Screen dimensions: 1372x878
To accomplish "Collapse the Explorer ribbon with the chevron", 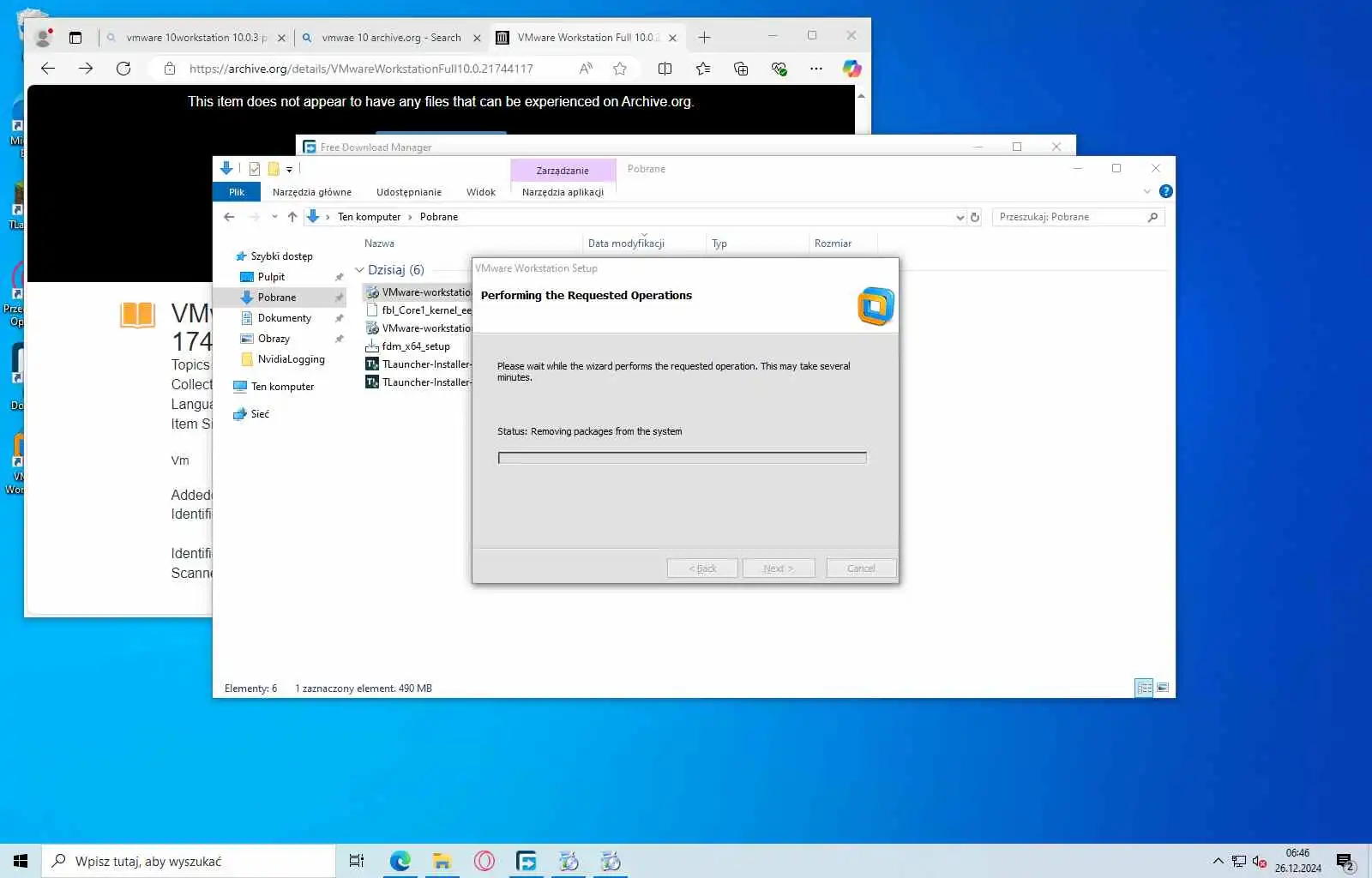I will pos(1147,191).
